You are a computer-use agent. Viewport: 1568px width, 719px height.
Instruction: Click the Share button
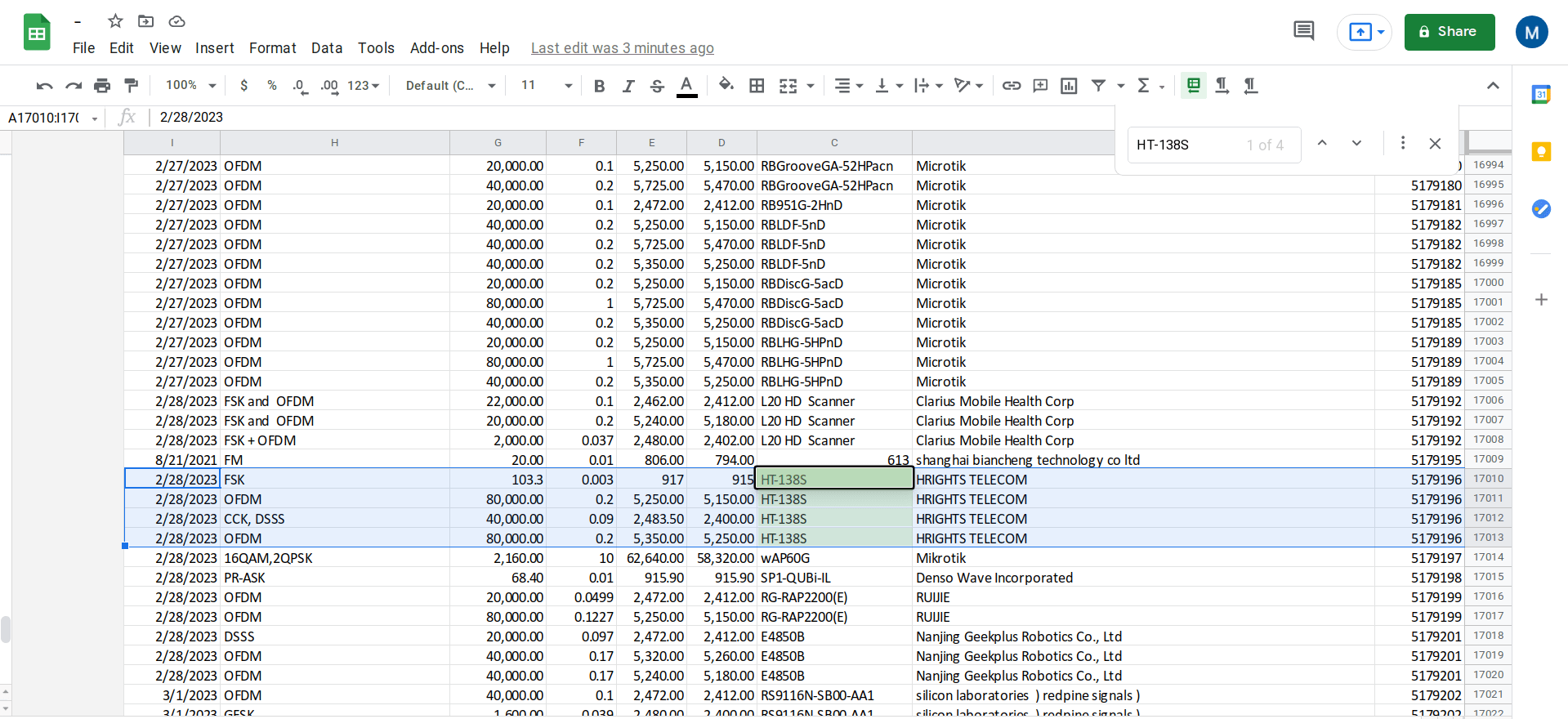pos(1450,32)
